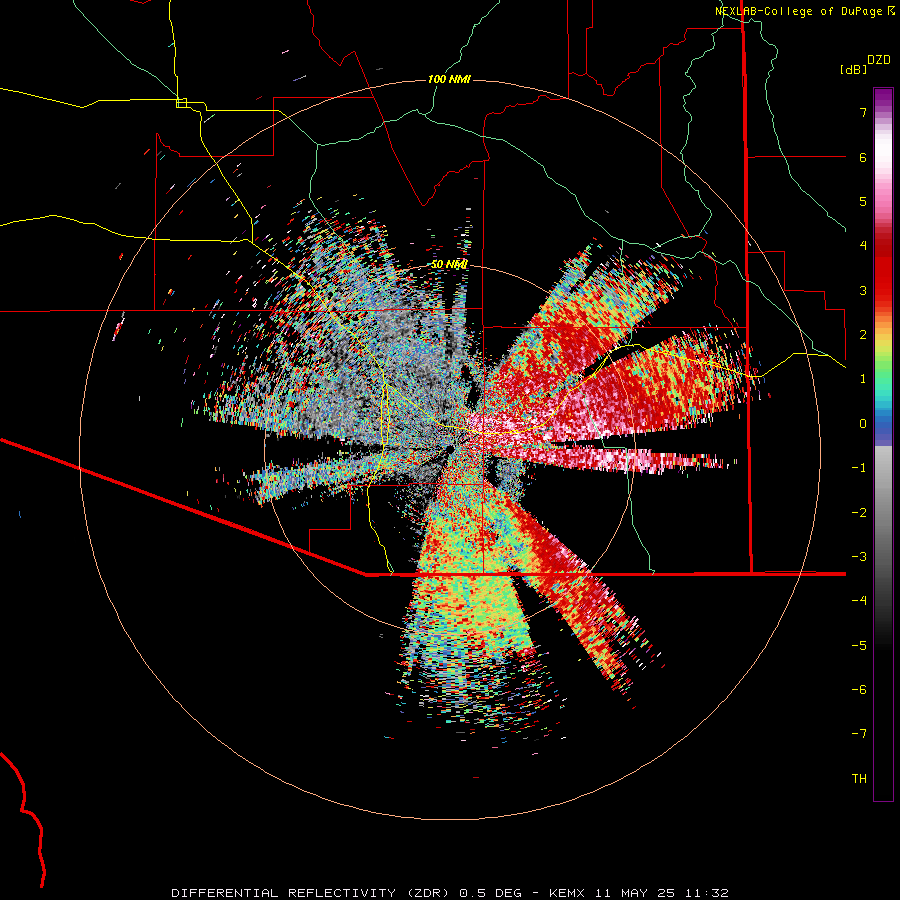Click the small yellow square city marker

181,103
